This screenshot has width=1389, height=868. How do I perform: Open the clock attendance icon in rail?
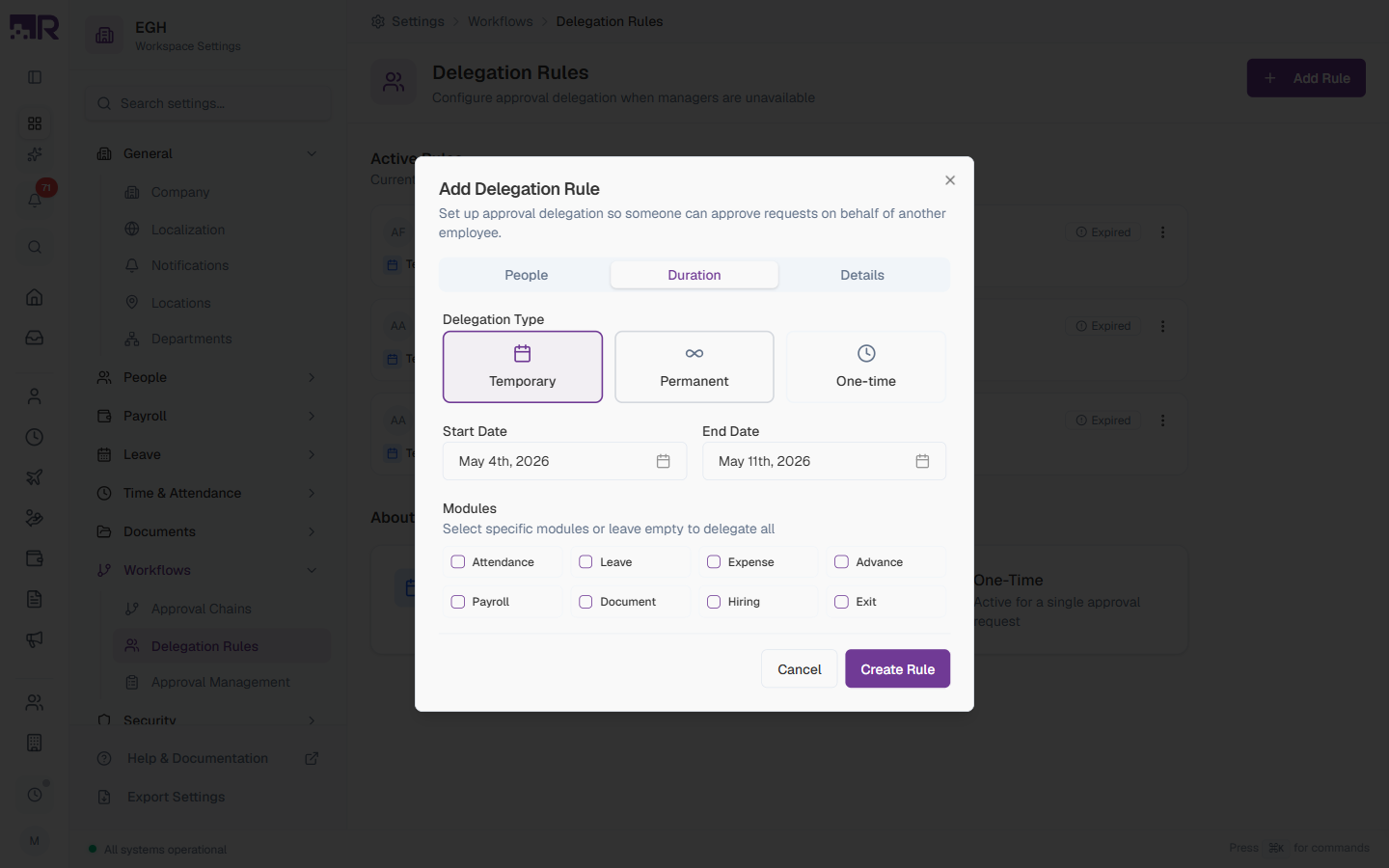(35, 437)
